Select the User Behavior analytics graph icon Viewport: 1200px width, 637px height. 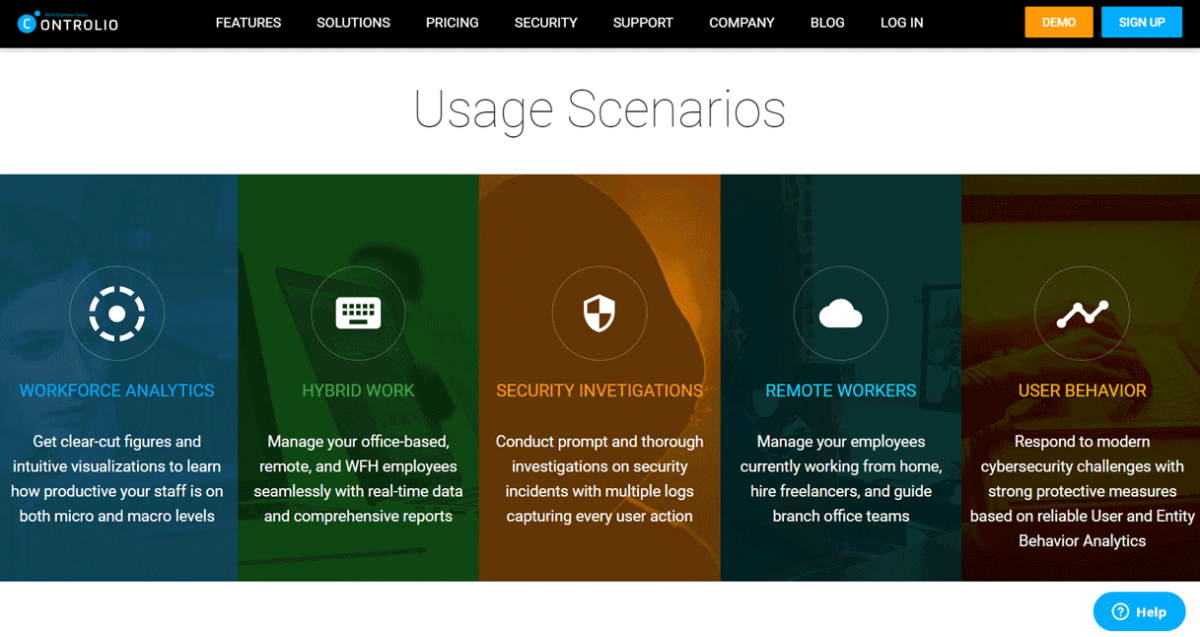click(x=1082, y=313)
